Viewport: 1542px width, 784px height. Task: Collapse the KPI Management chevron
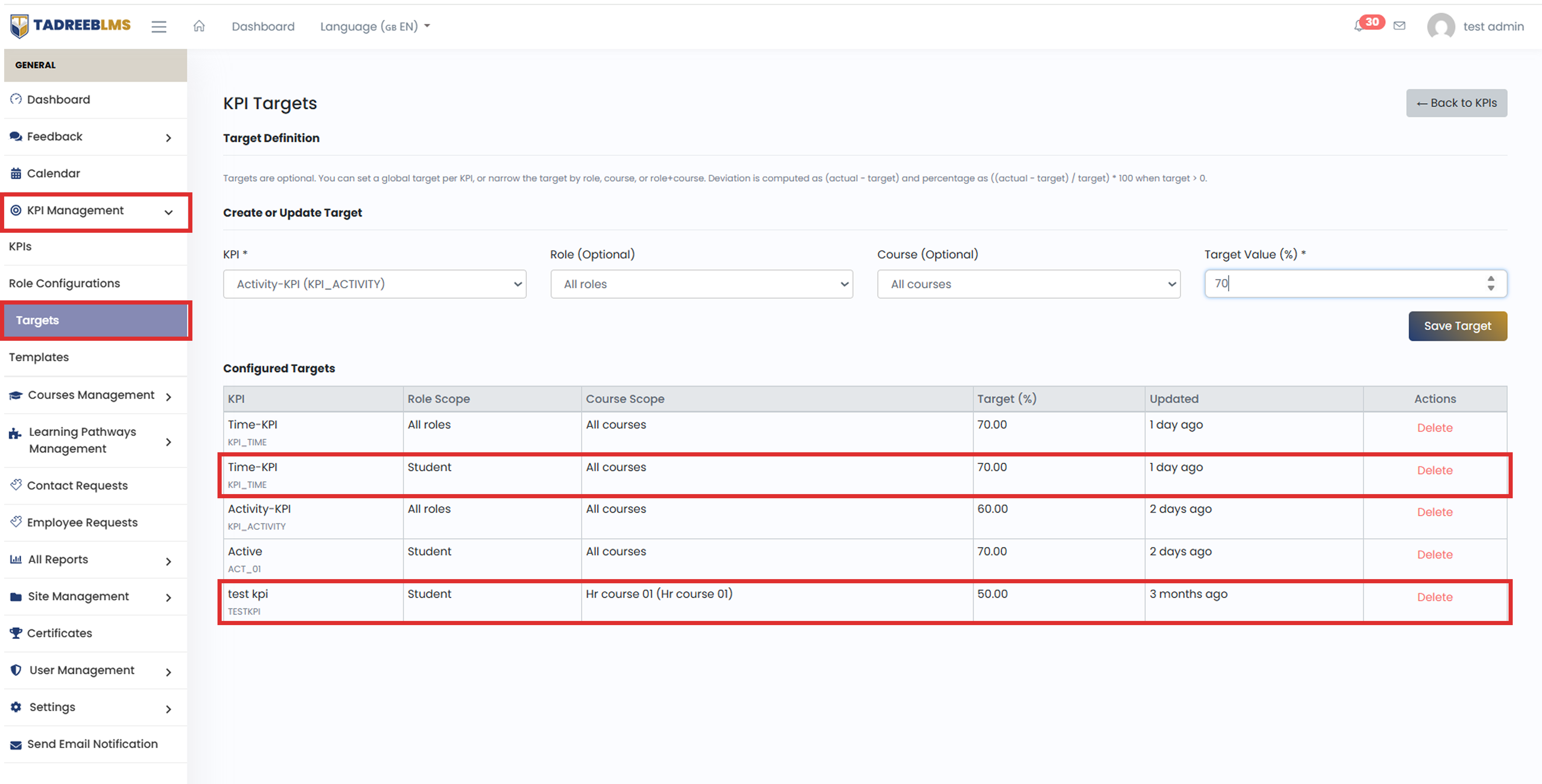(x=169, y=213)
